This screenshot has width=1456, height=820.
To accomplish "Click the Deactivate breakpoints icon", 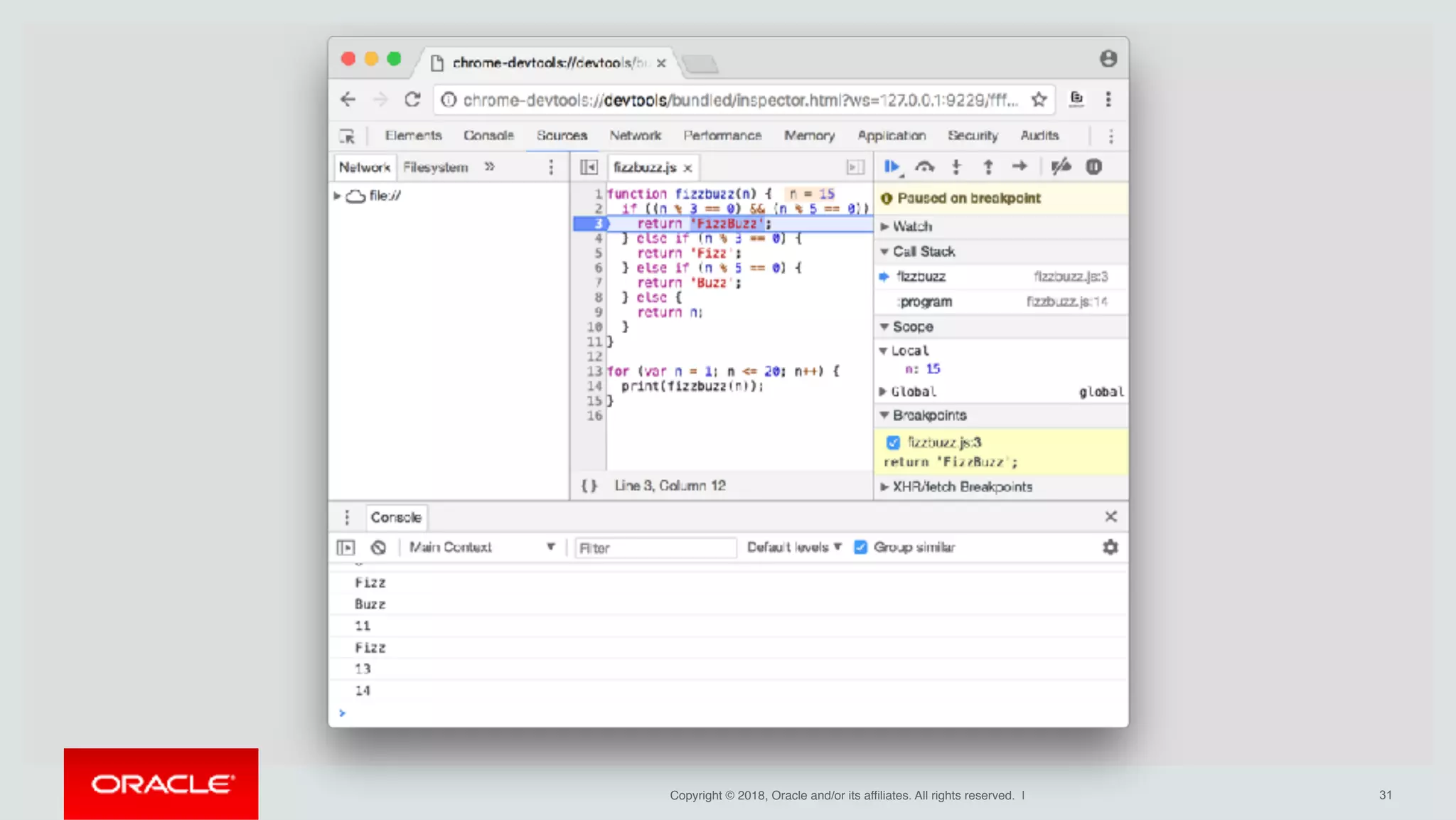I will (1061, 166).
